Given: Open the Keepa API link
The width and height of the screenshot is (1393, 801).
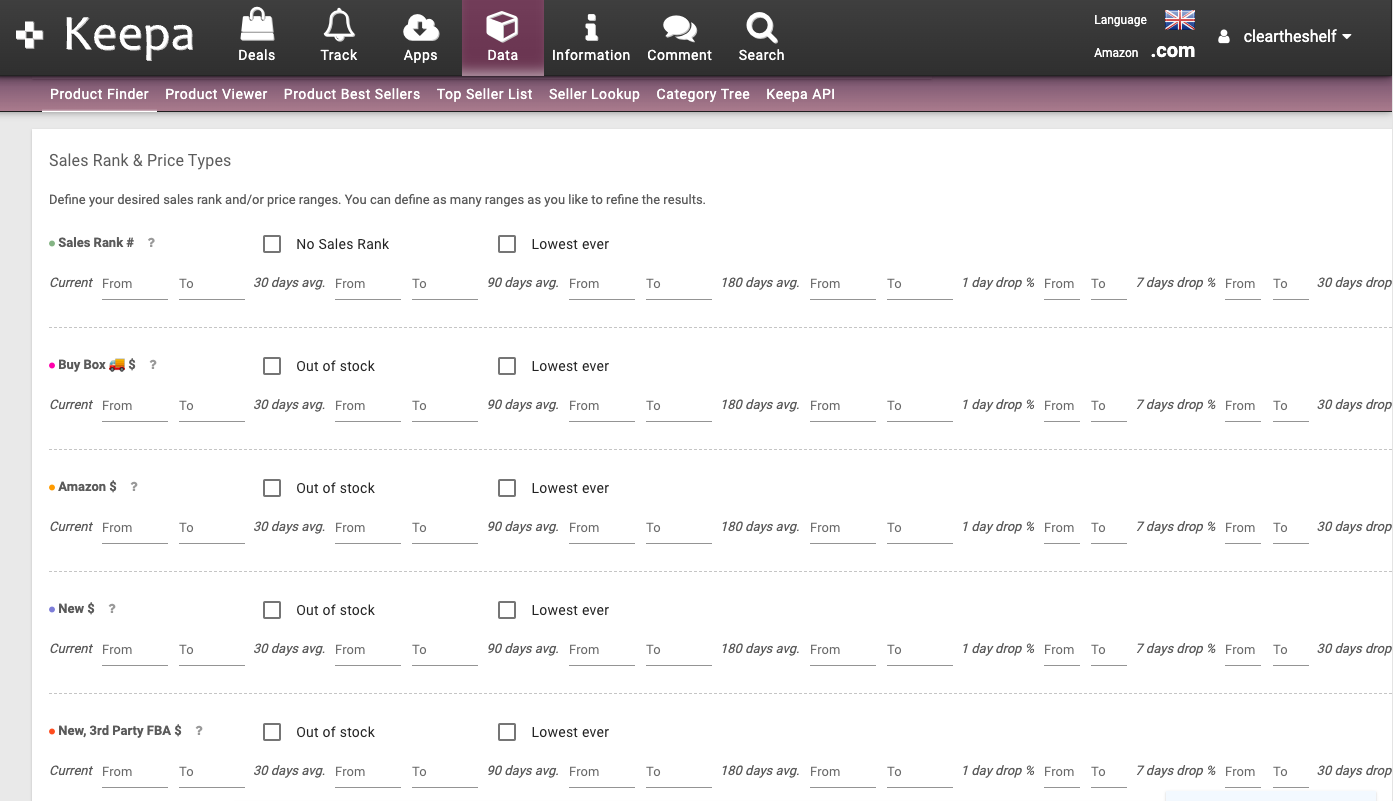Looking at the screenshot, I should click(x=800, y=94).
